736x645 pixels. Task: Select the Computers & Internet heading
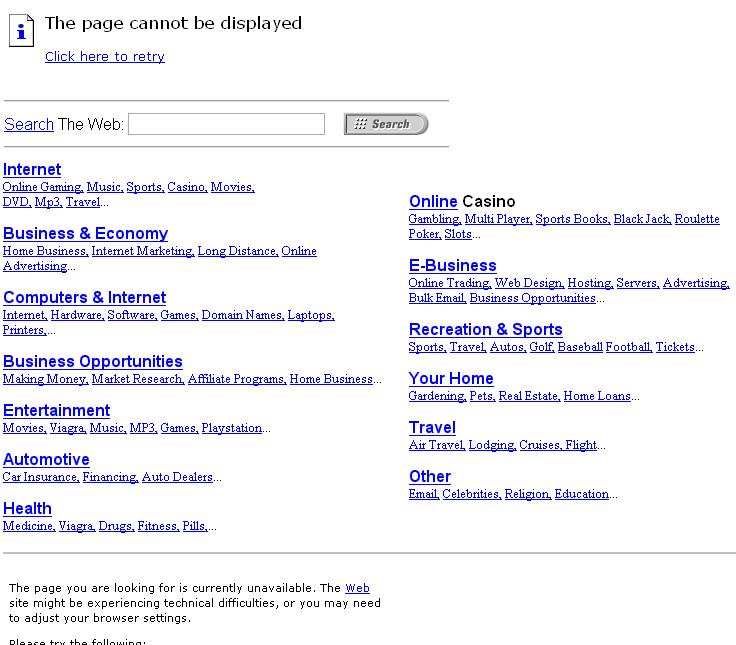point(84,298)
